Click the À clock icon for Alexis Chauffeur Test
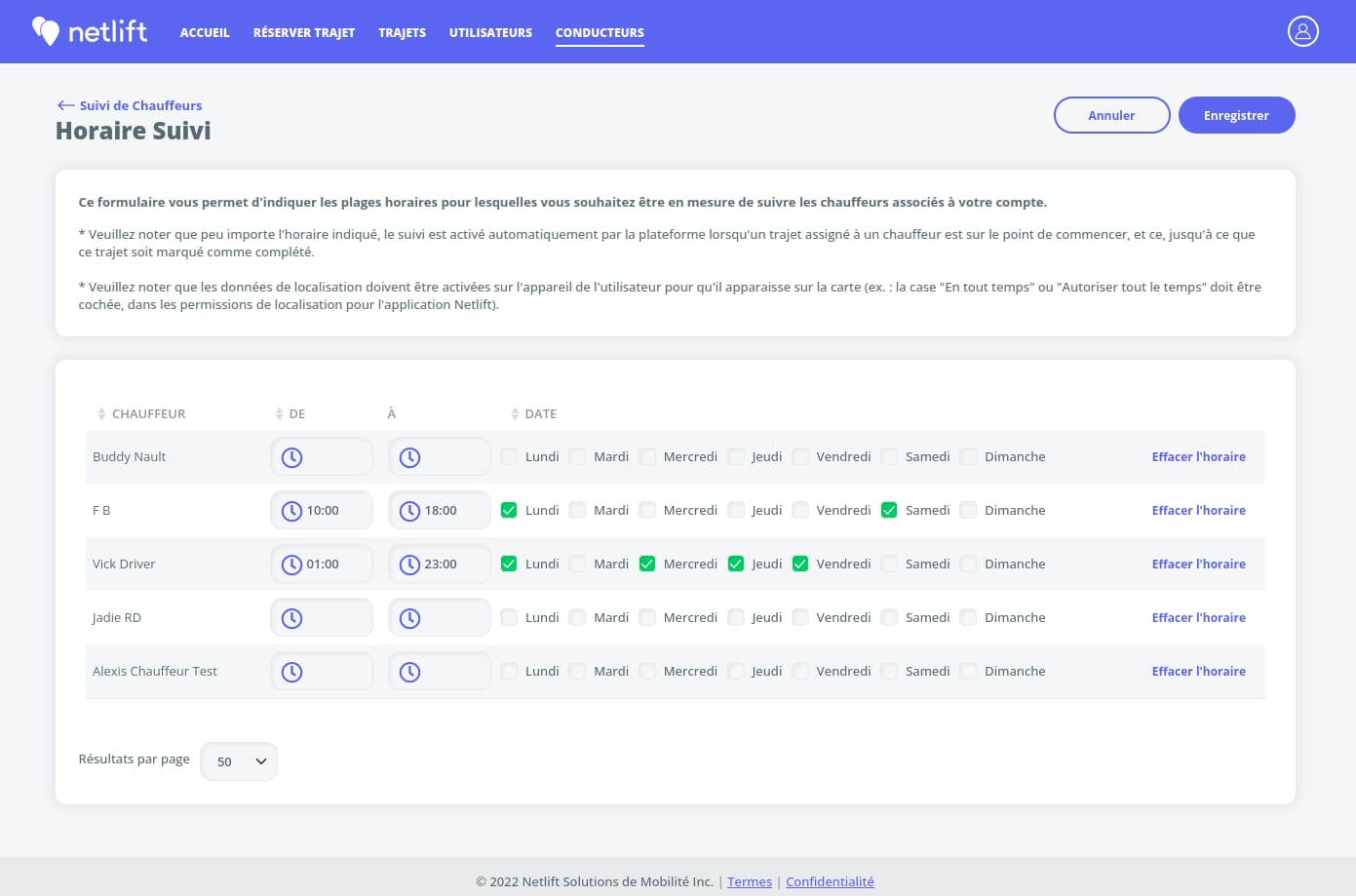The height and width of the screenshot is (896, 1356). point(409,672)
